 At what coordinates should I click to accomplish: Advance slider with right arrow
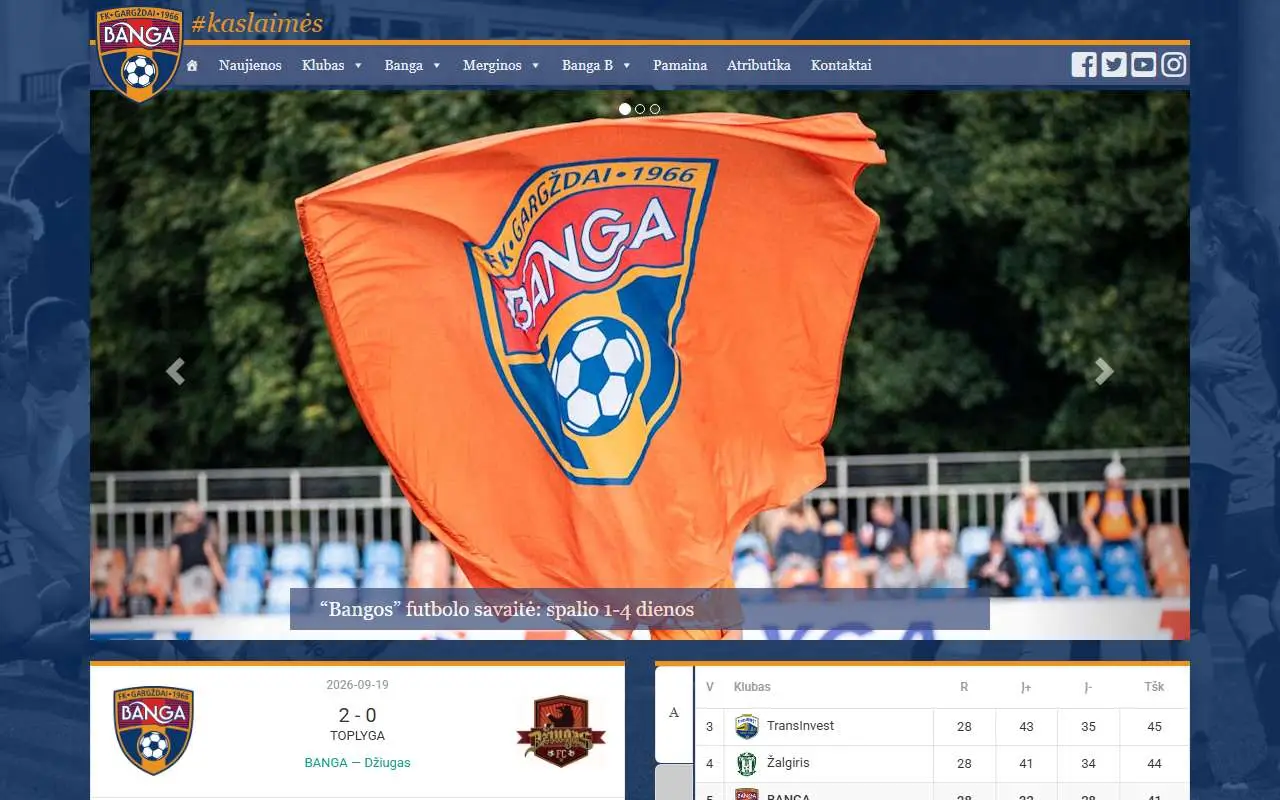coord(1104,371)
